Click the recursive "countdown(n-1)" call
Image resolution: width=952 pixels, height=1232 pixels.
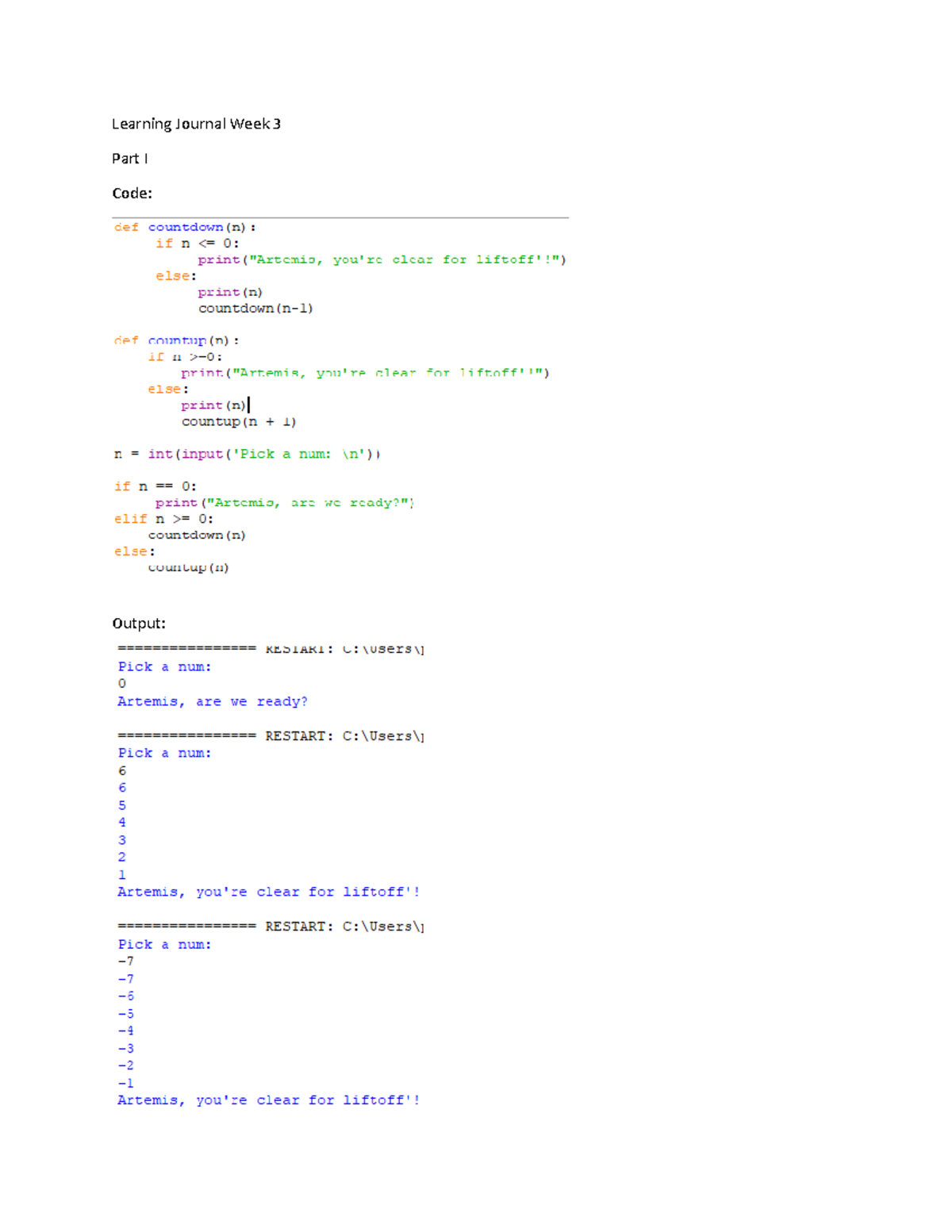pos(255,309)
